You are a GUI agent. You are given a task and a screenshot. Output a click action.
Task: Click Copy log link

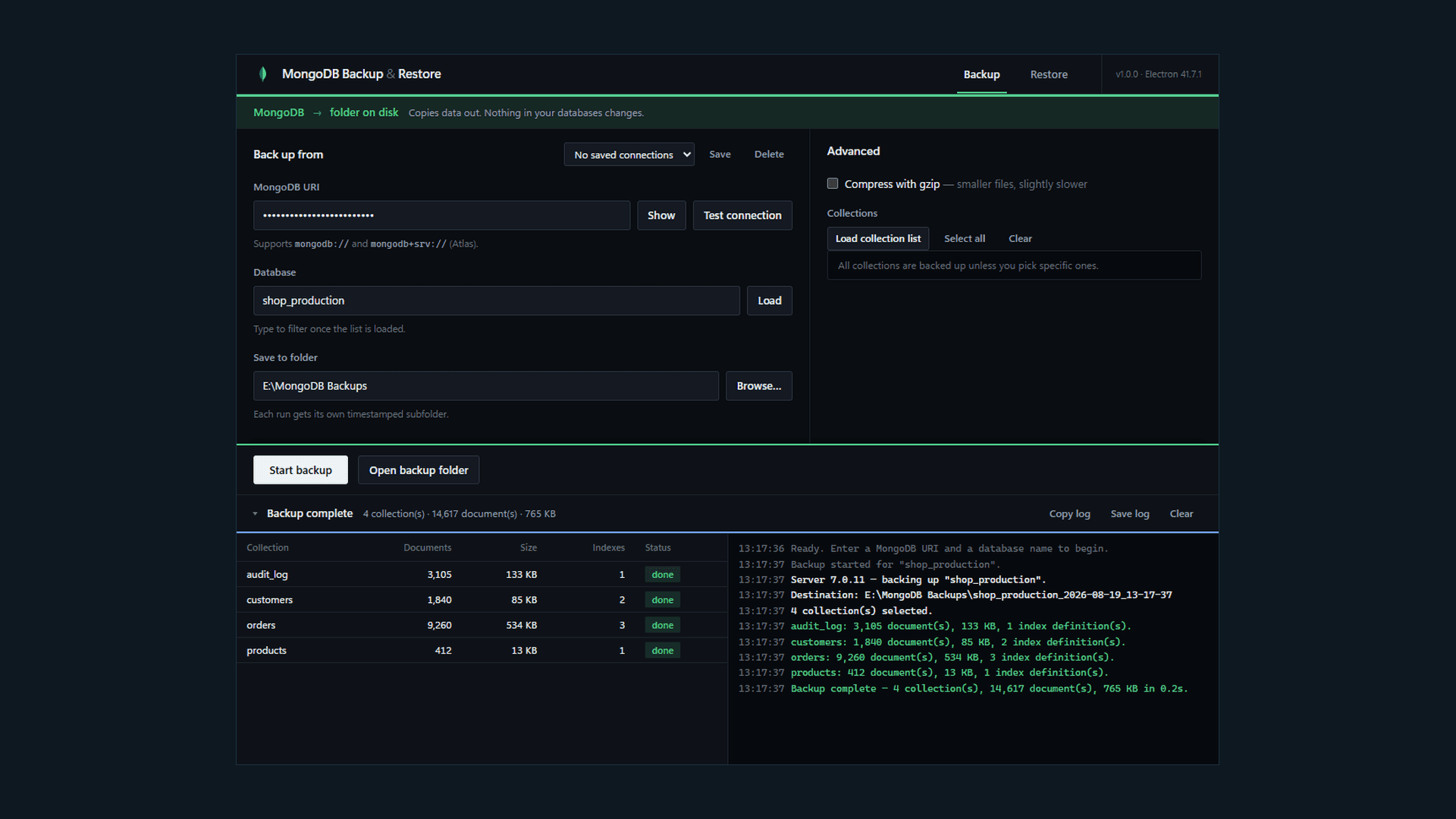(x=1069, y=513)
